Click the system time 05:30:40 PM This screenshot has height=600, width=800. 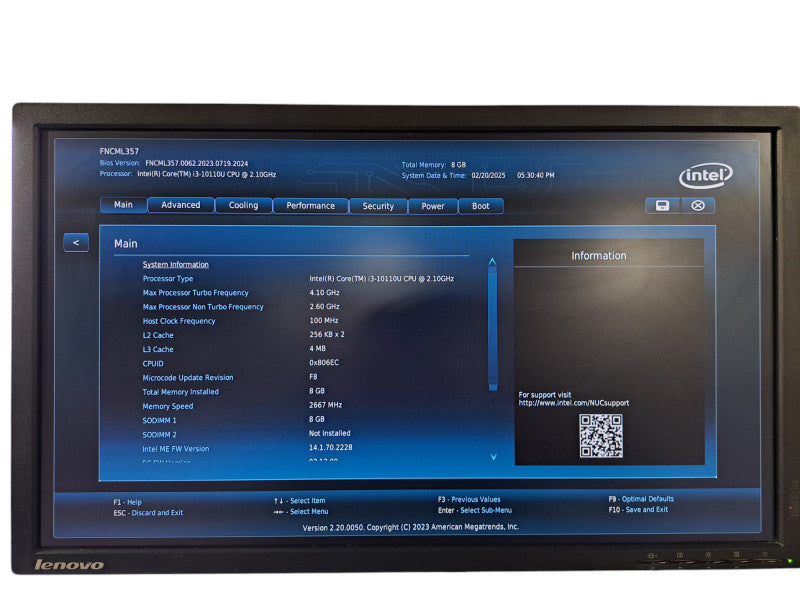click(x=536, y=175)
